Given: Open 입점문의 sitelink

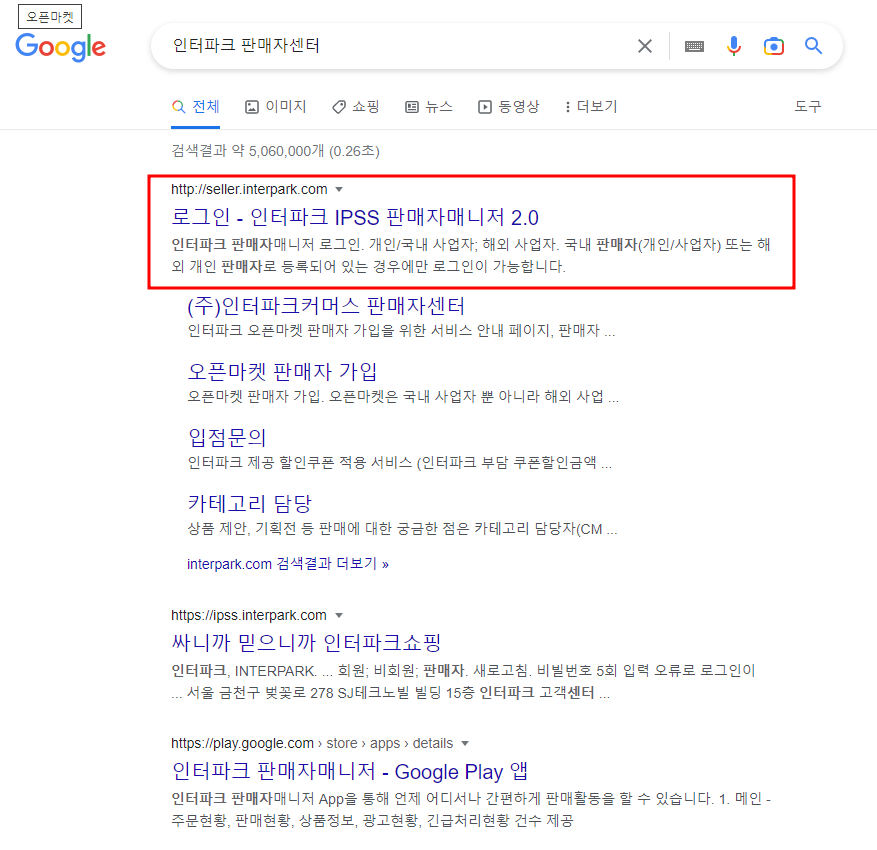Looking at the screenshot, I should coord(227,438).
